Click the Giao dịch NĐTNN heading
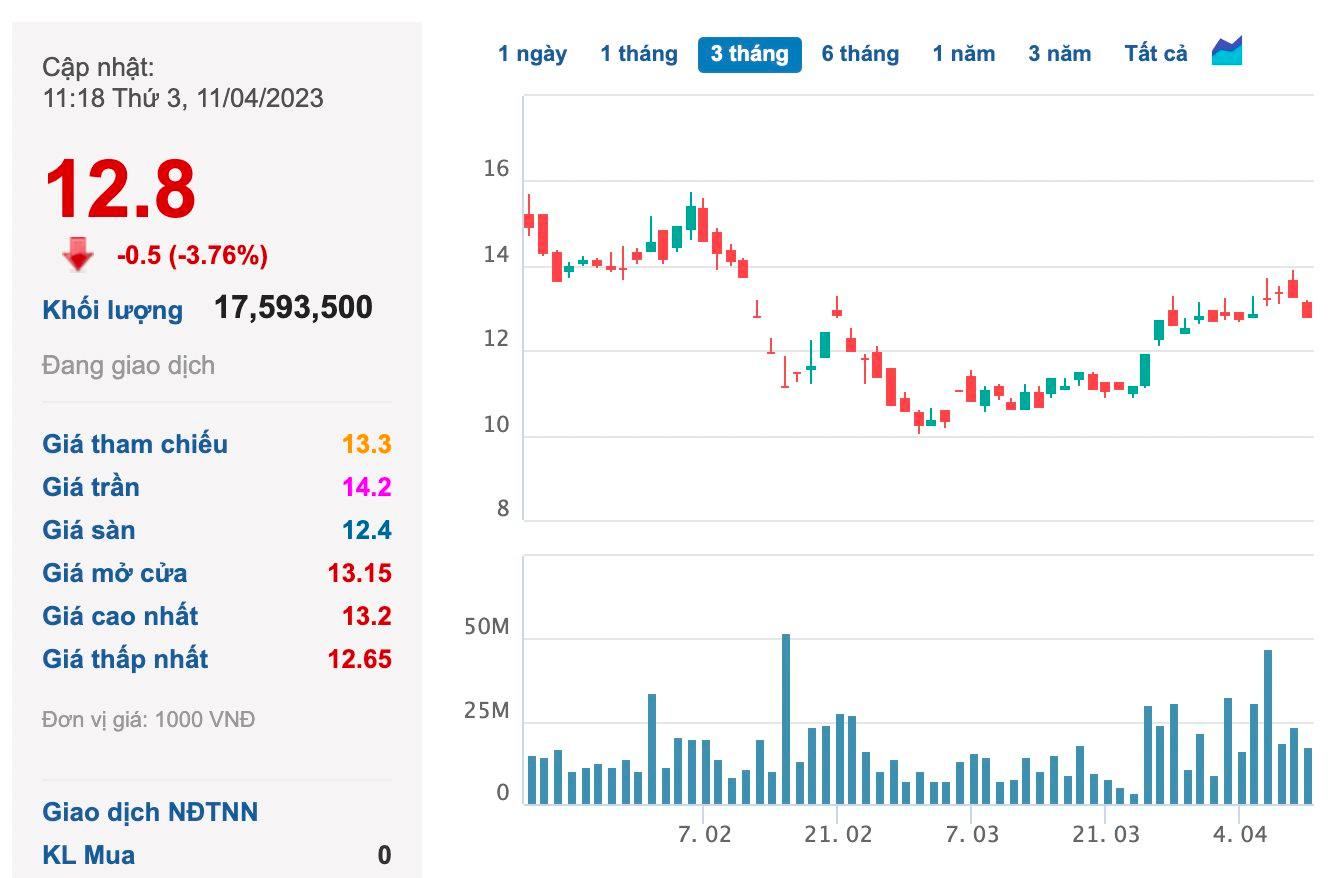 (150, 812)
